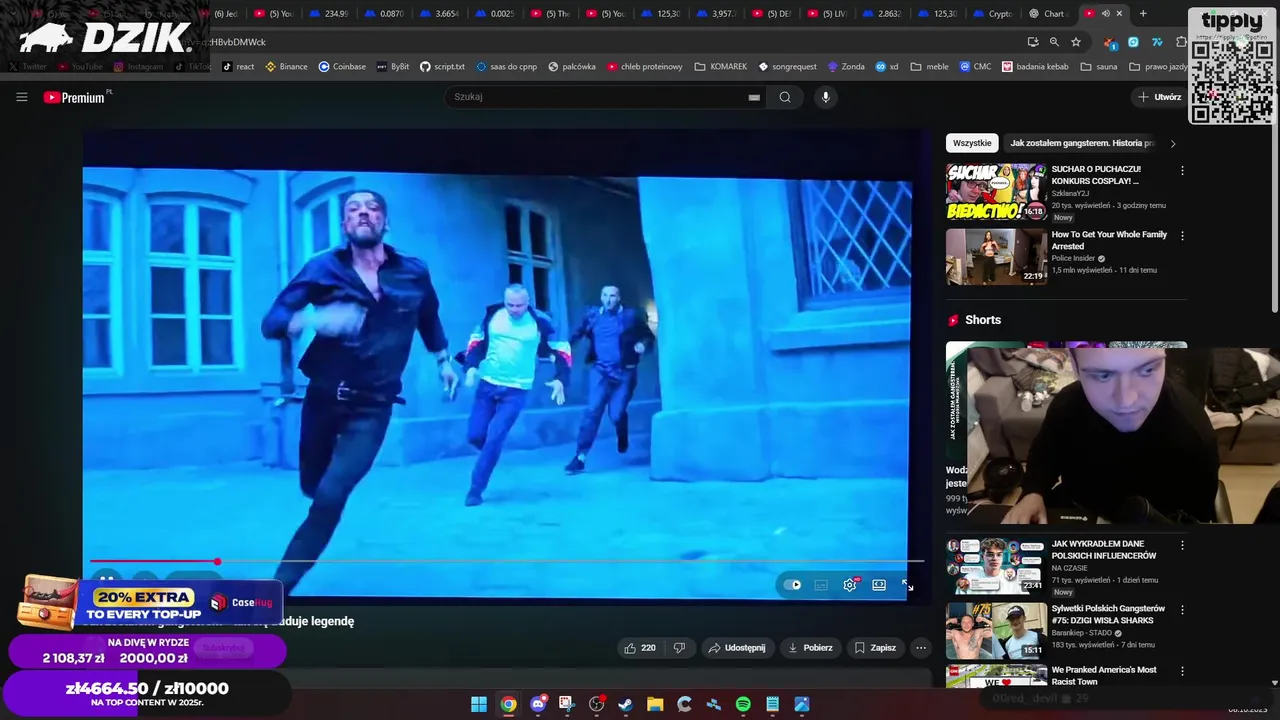
Task: Open SUCHAR O PUCHACZU video thumbnail
Action: pyautogui.click(x=997, y=192)
